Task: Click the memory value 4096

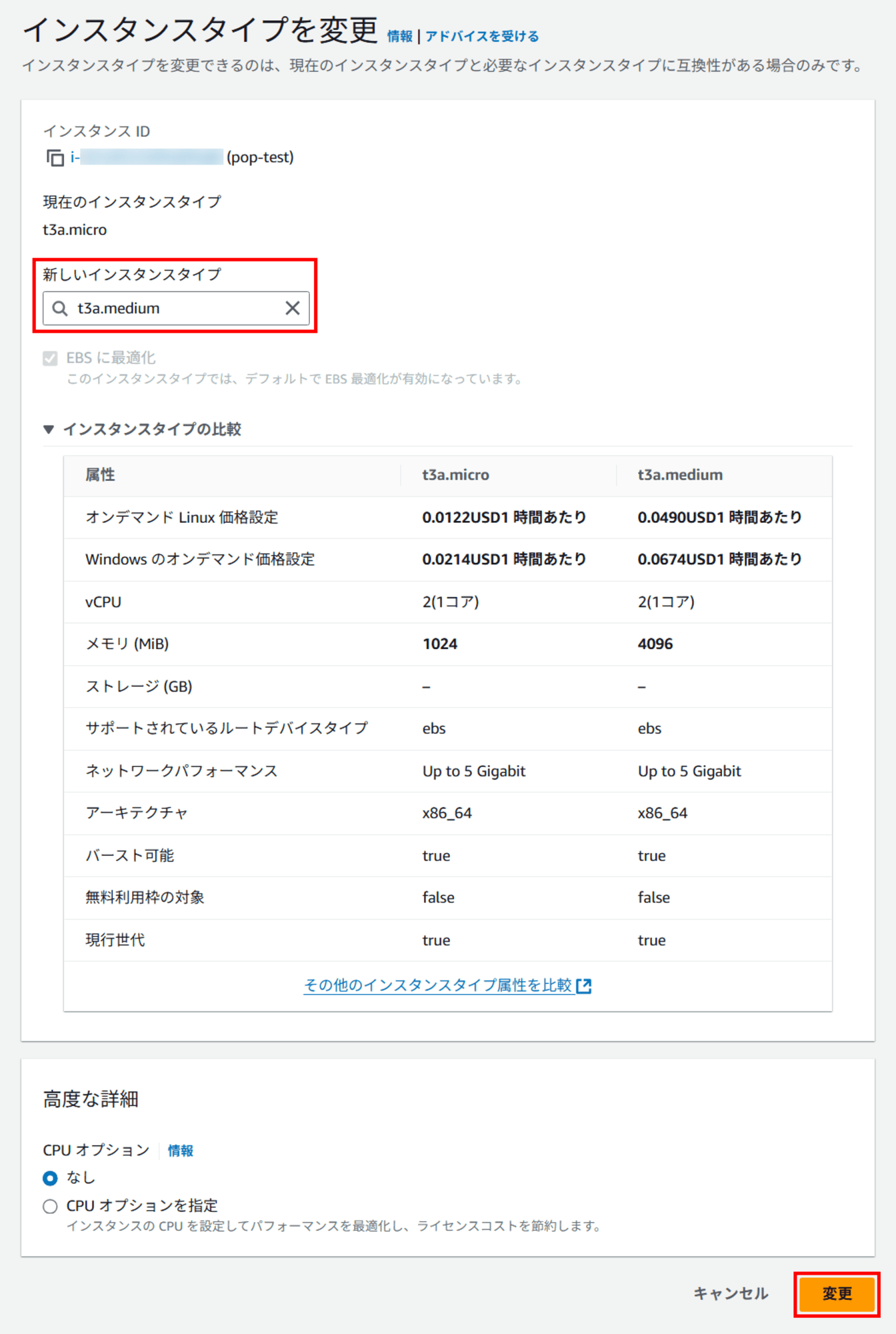Action: coord(655,644)
